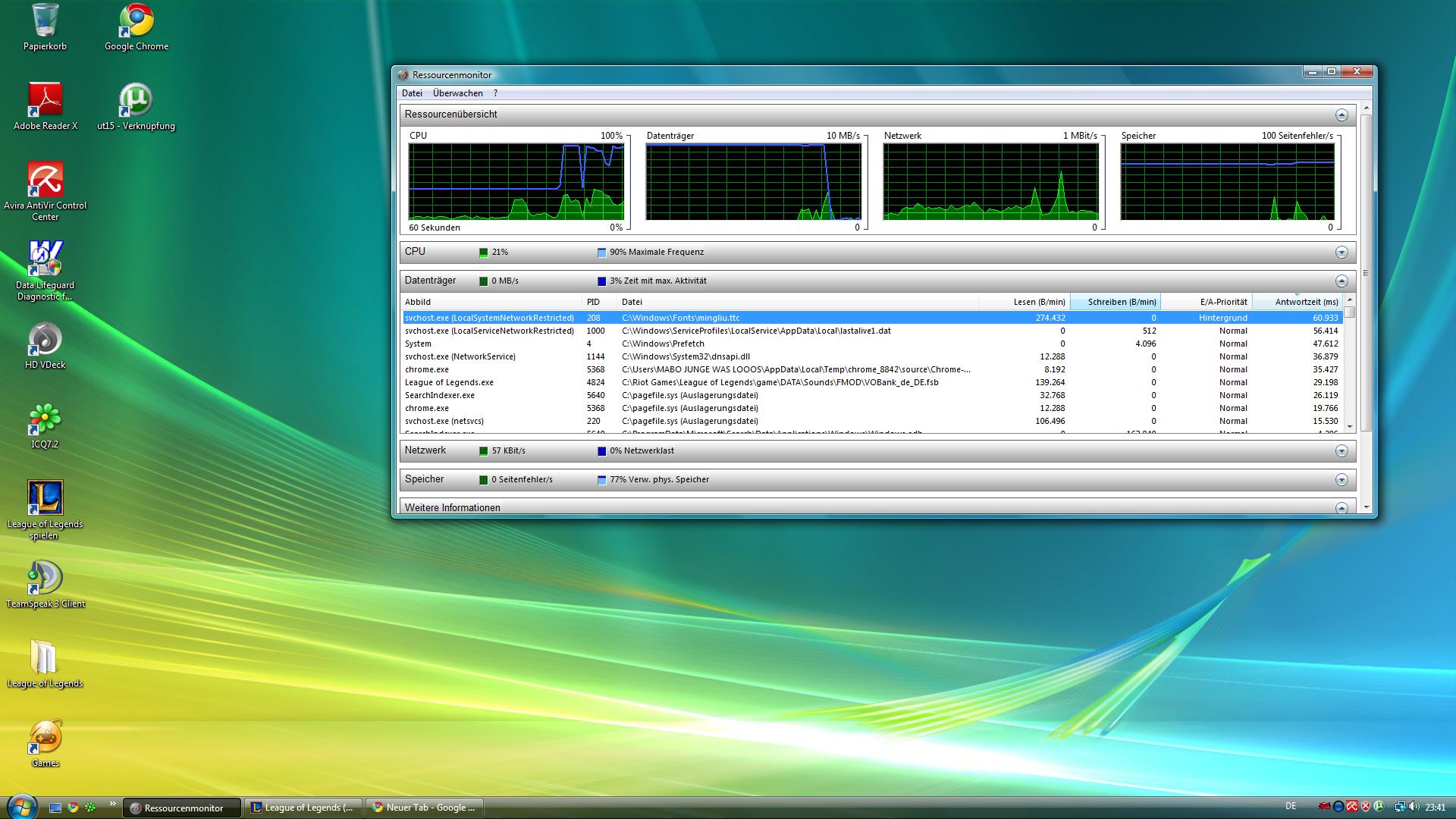Expand the Netzwerk section
Viewport: 1456px width, 819px height.
click(1341, 451)
